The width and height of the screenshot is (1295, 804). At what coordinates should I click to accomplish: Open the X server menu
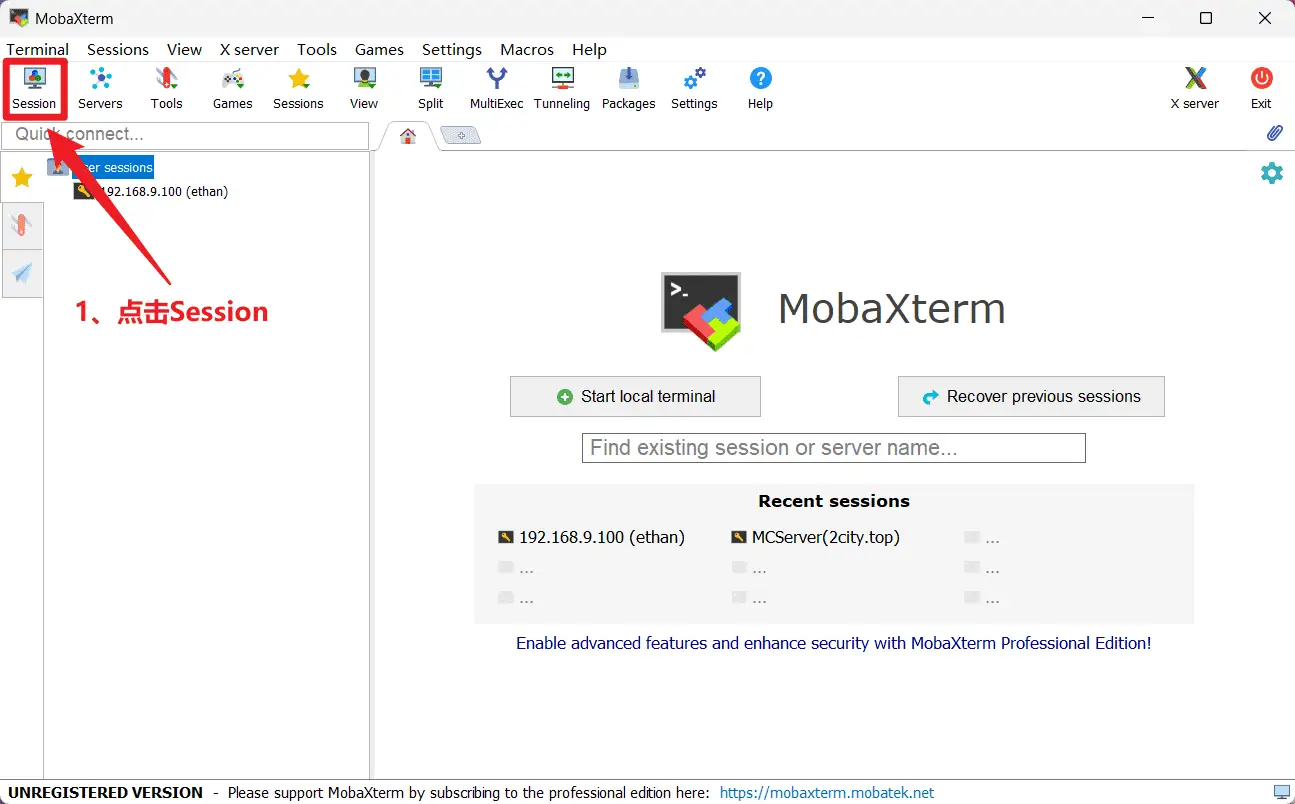point(249,49)
